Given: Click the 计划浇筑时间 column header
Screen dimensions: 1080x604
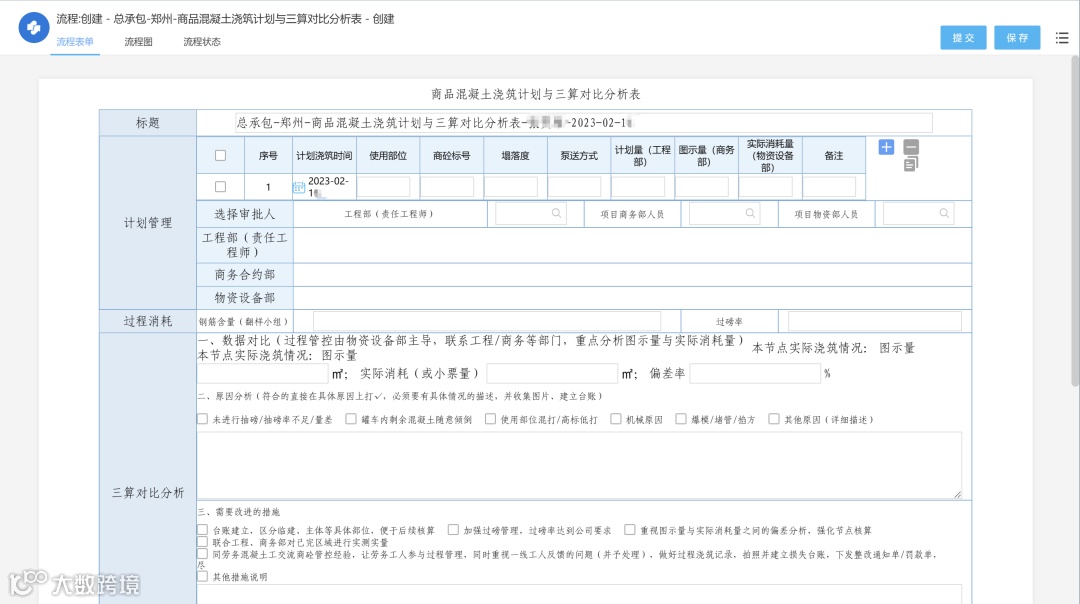Looking at the screenshot, I should (x=324, y=156).
